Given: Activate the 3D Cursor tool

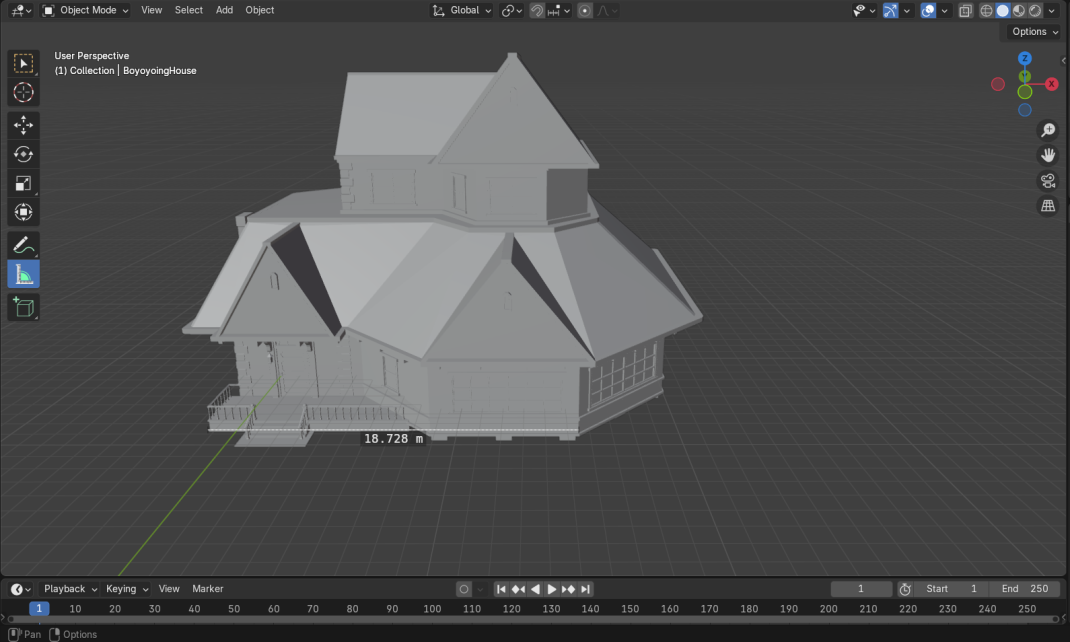Looking at the screenshot, I should coord(23,92).
